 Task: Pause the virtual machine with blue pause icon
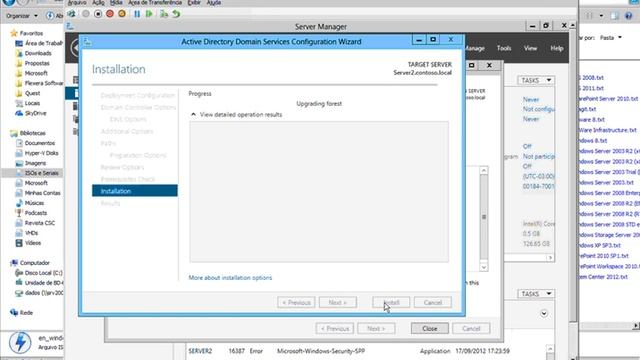137,14
